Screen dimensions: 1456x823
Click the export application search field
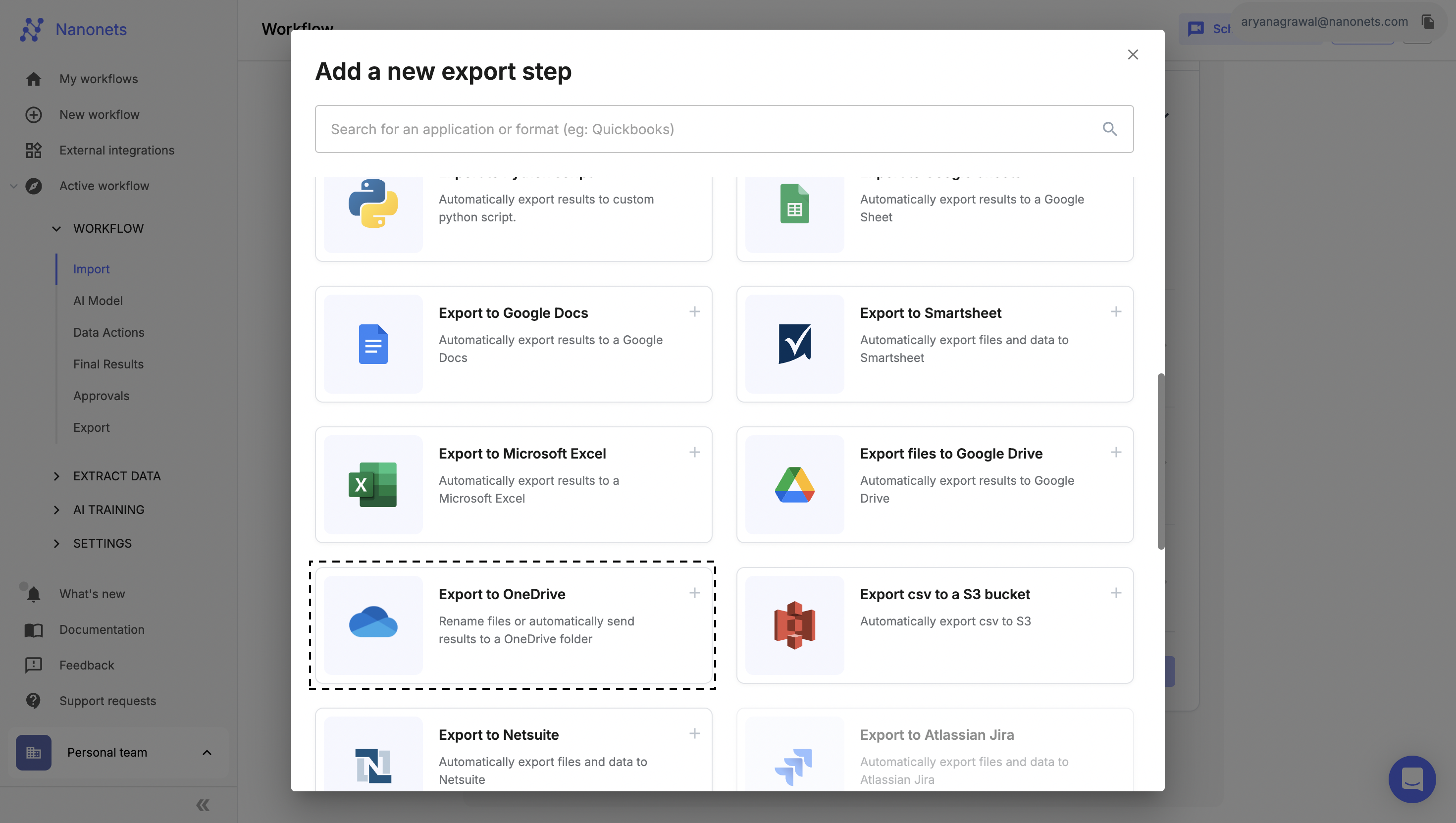(x=724, y=129)
